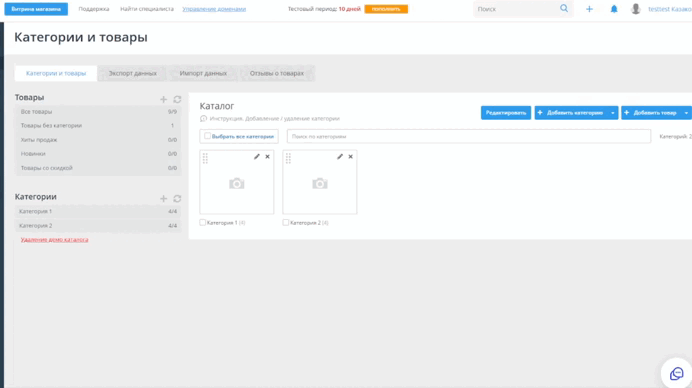The height and width of the screenshot is (388, 692).
Task: Select Товары со скидкой row
Action: (x=98, y=168)
